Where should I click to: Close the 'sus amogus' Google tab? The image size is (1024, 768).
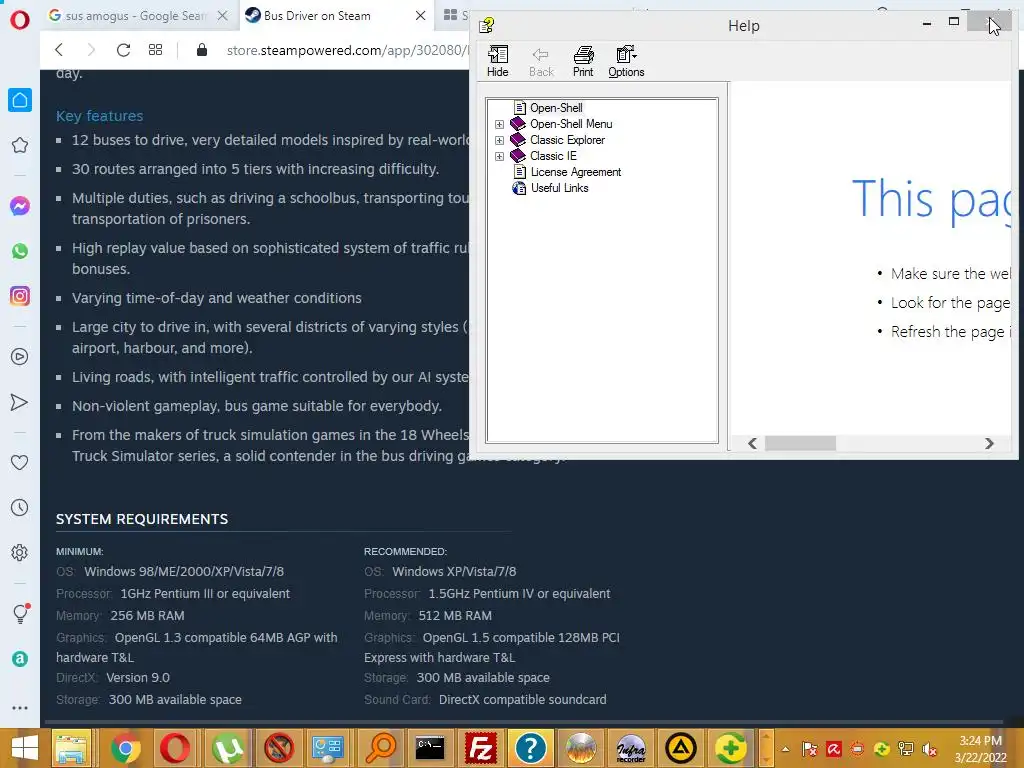click(x=223, y=16)
